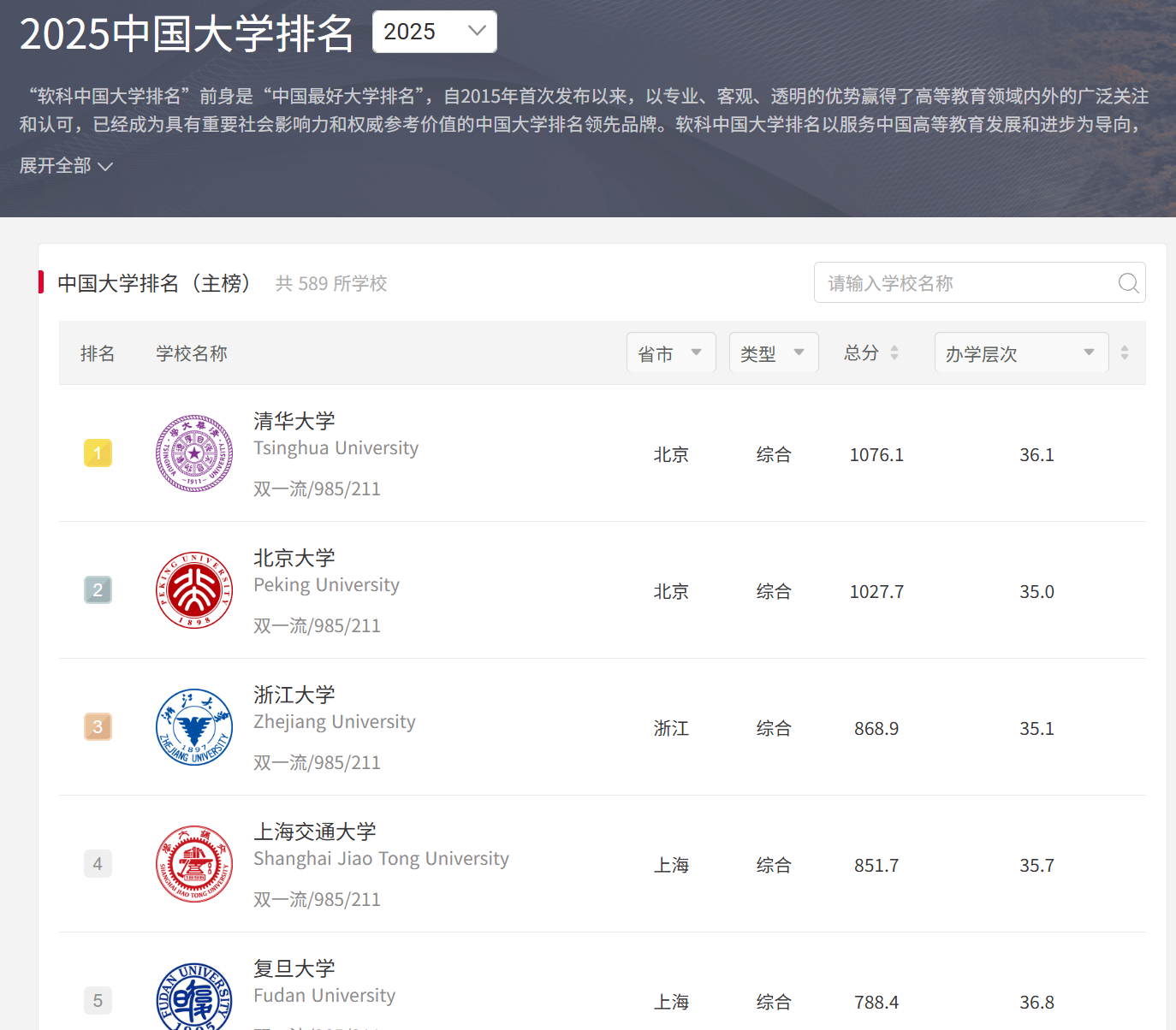The image size is (1176, 1030).
Task: Click the school name search field
Action: (x=979, y=282)
